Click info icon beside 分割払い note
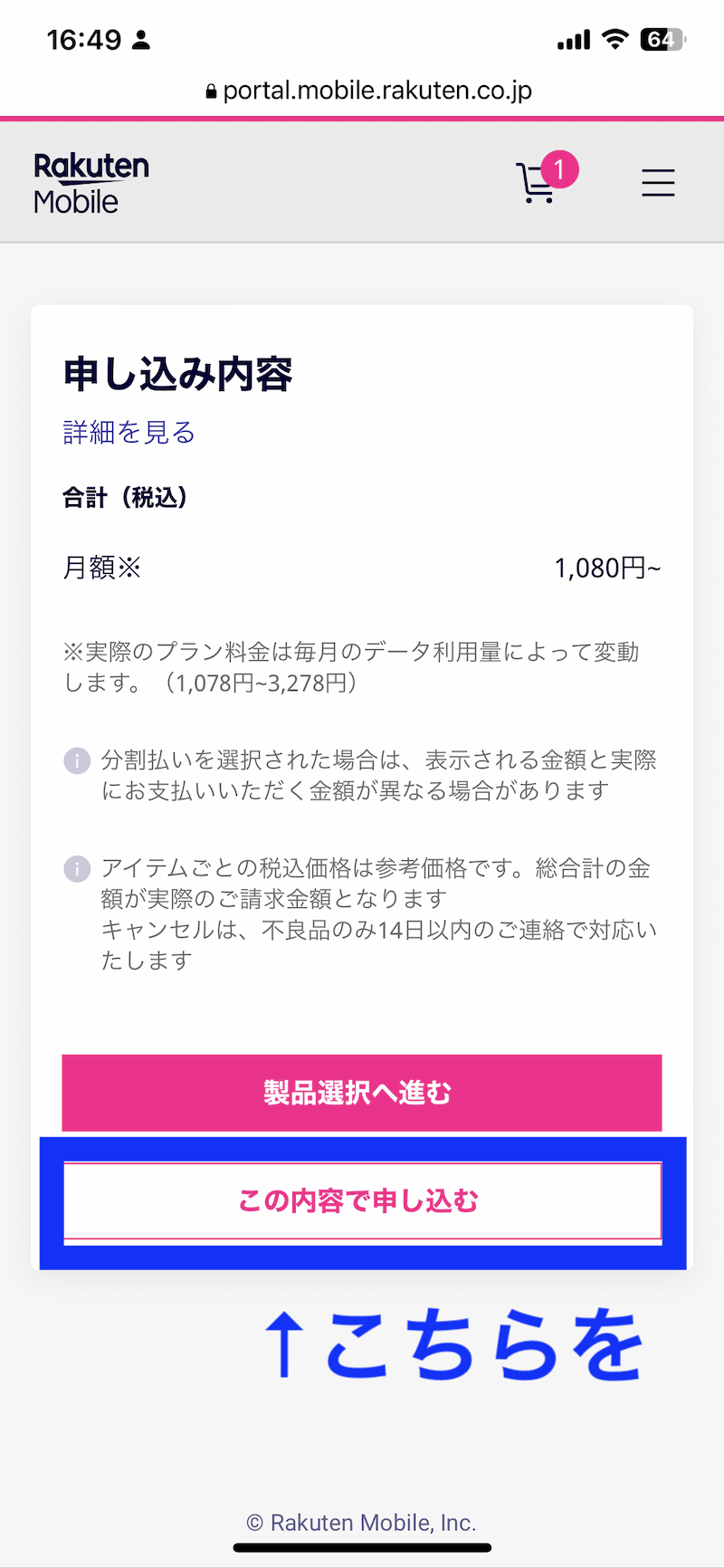 (77, 760)
